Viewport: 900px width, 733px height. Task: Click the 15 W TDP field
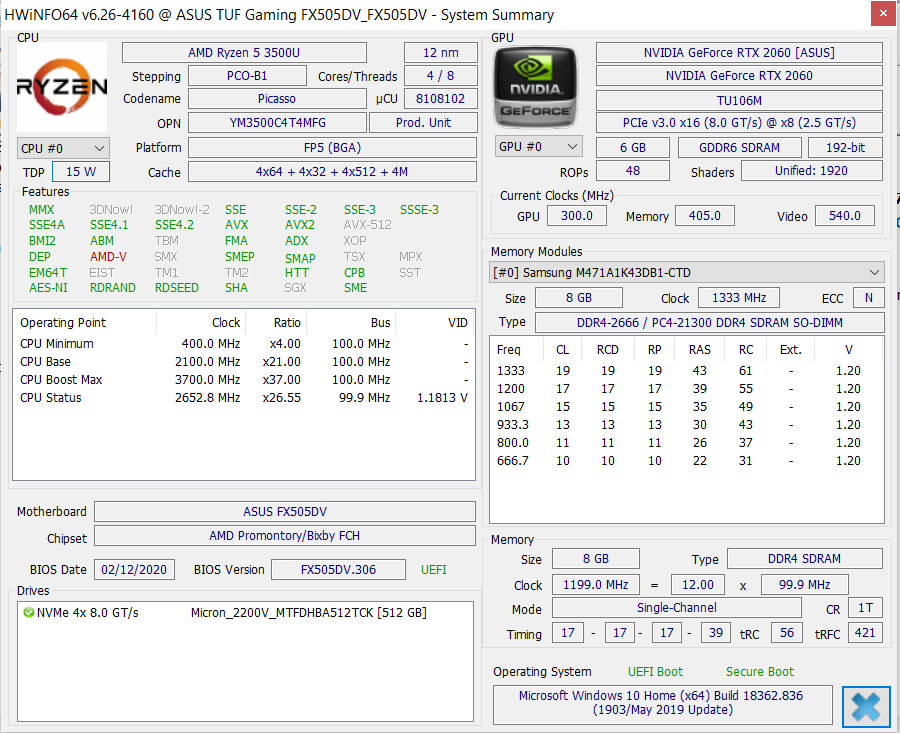[x=81, y=172]
